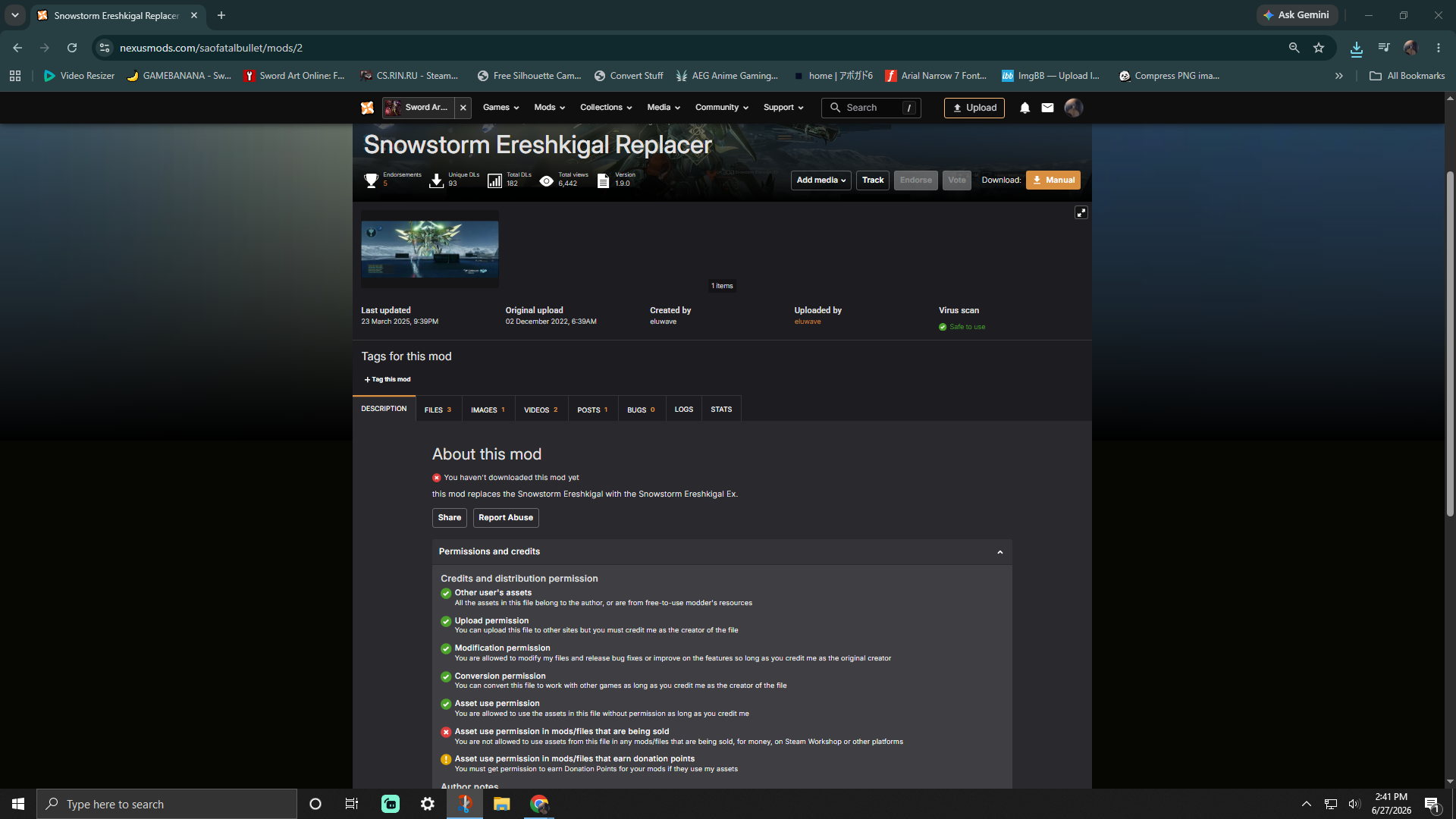Bookmark this page with the star icon
This screenshot has width=1456, height=819.
(x=1319, y=48)
